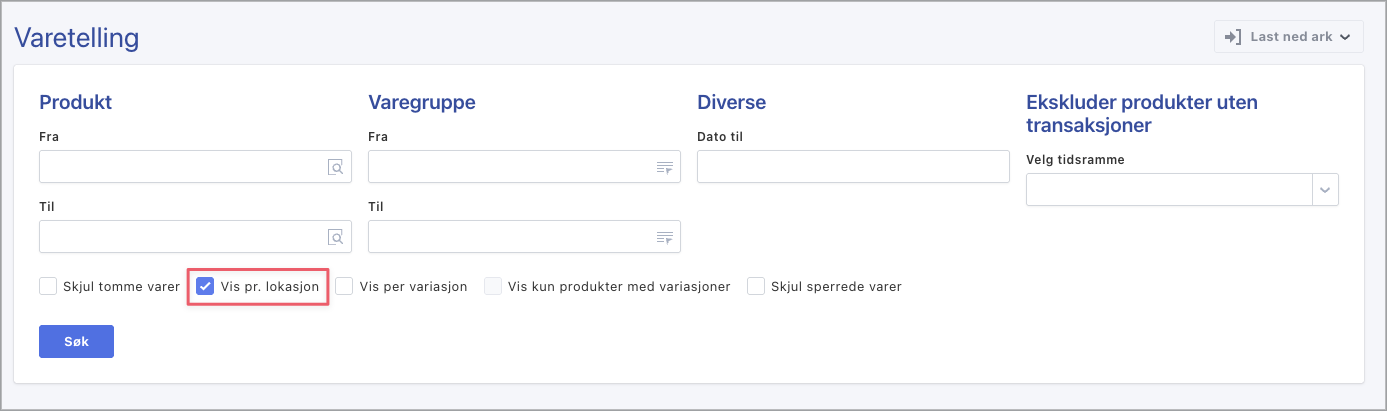Tick the Vis per variasjon checkbox
The height and width of the screenshot is (411, 1387).
click(x=344, y=287)
